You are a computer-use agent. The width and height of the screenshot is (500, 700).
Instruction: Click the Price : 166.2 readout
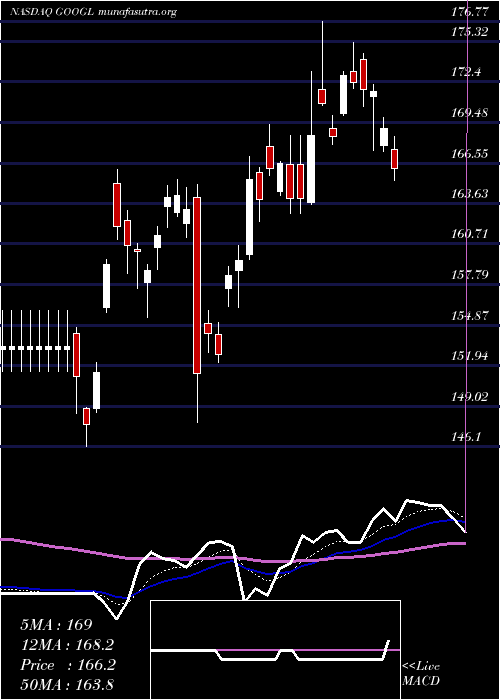point(68,665)
